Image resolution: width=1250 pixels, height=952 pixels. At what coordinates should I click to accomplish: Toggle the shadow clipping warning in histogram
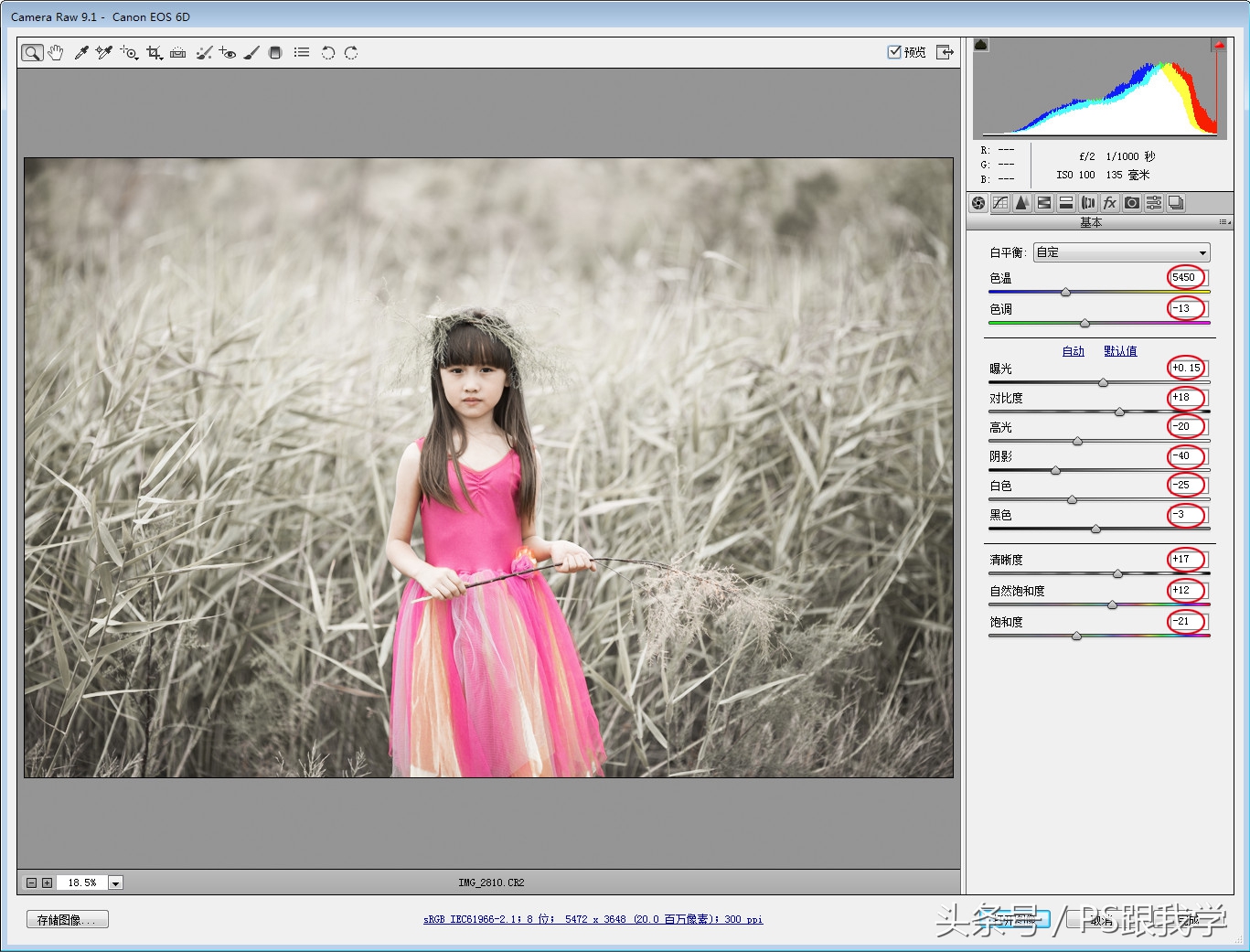[981, 45]
